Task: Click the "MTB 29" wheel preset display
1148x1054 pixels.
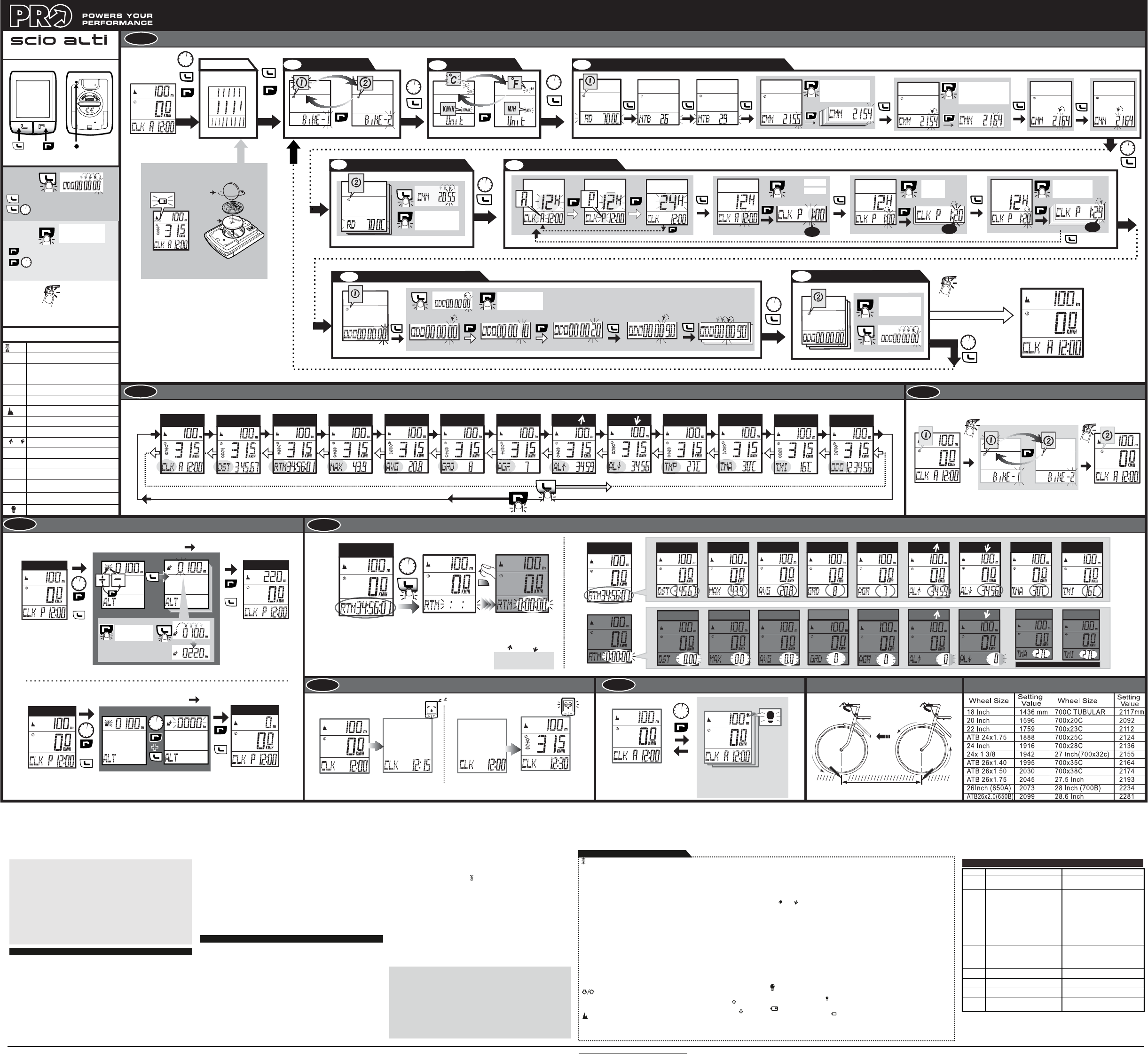Action: point(717,102)
